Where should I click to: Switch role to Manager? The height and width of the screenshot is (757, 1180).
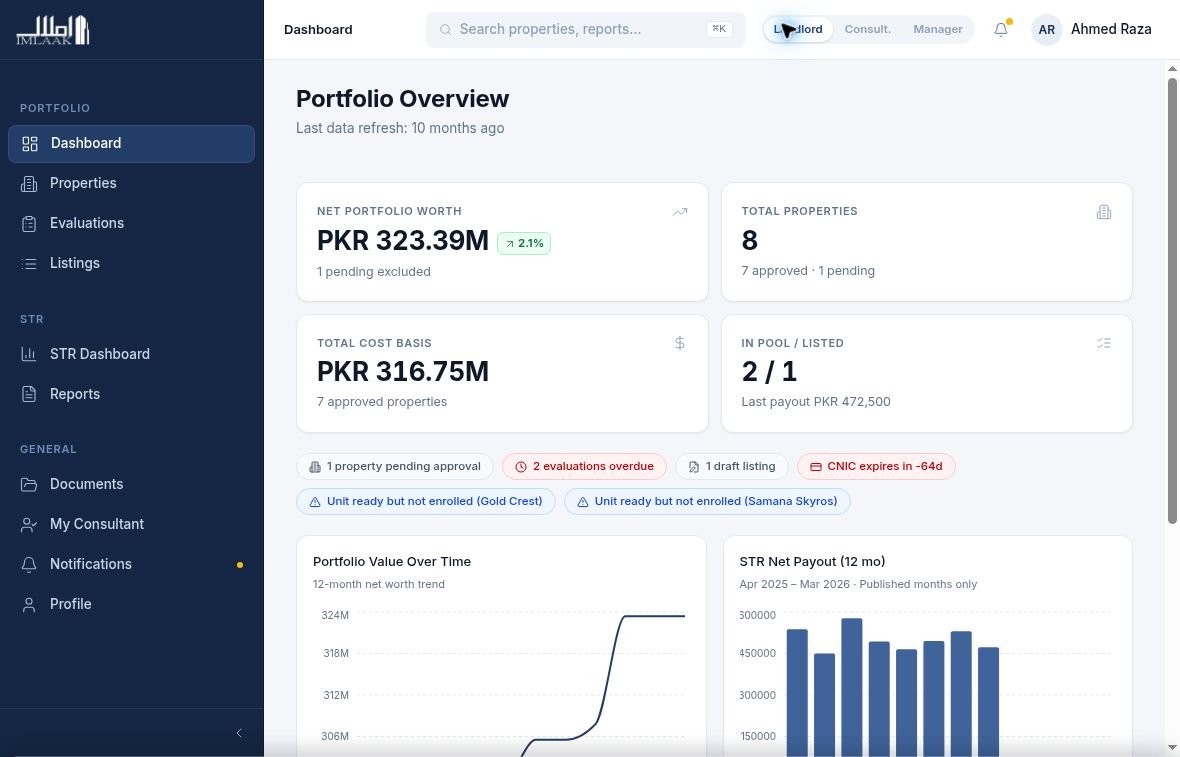click(x=938, y=29)
